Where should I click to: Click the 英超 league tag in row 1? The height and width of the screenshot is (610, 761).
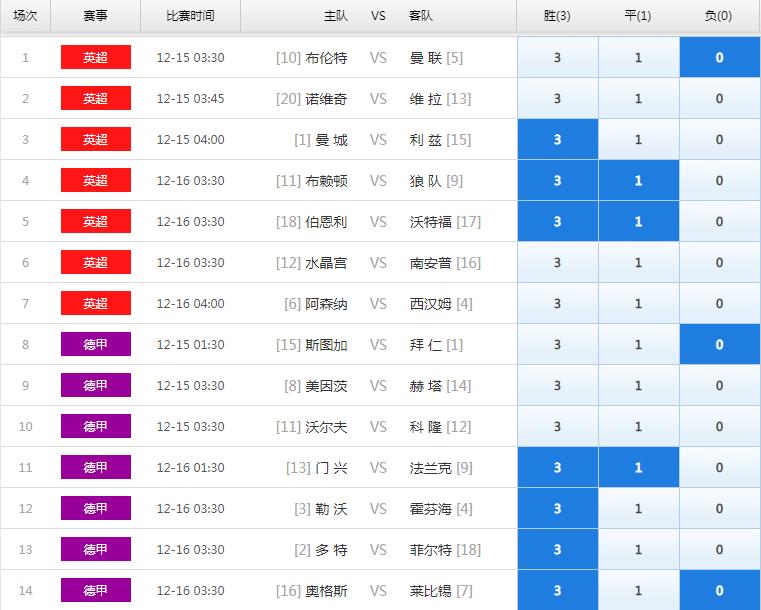click(96, 57)
